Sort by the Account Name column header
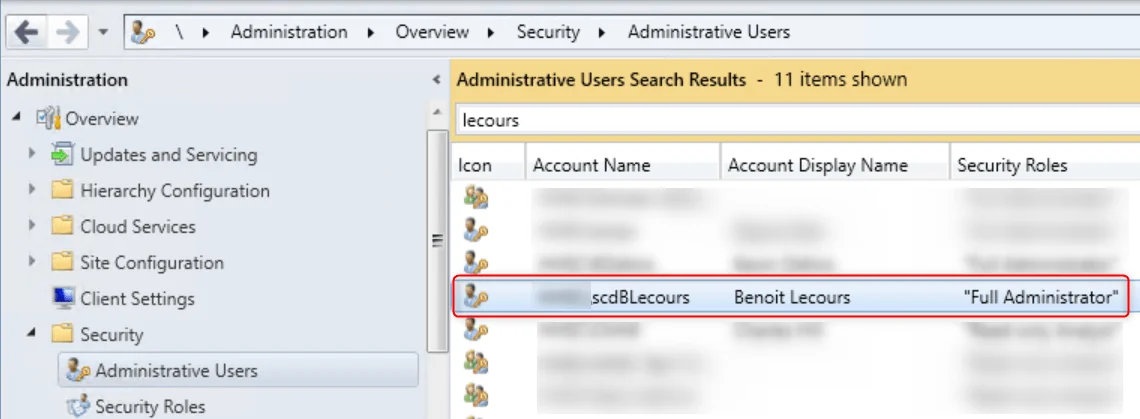 (x=622, y=165)
